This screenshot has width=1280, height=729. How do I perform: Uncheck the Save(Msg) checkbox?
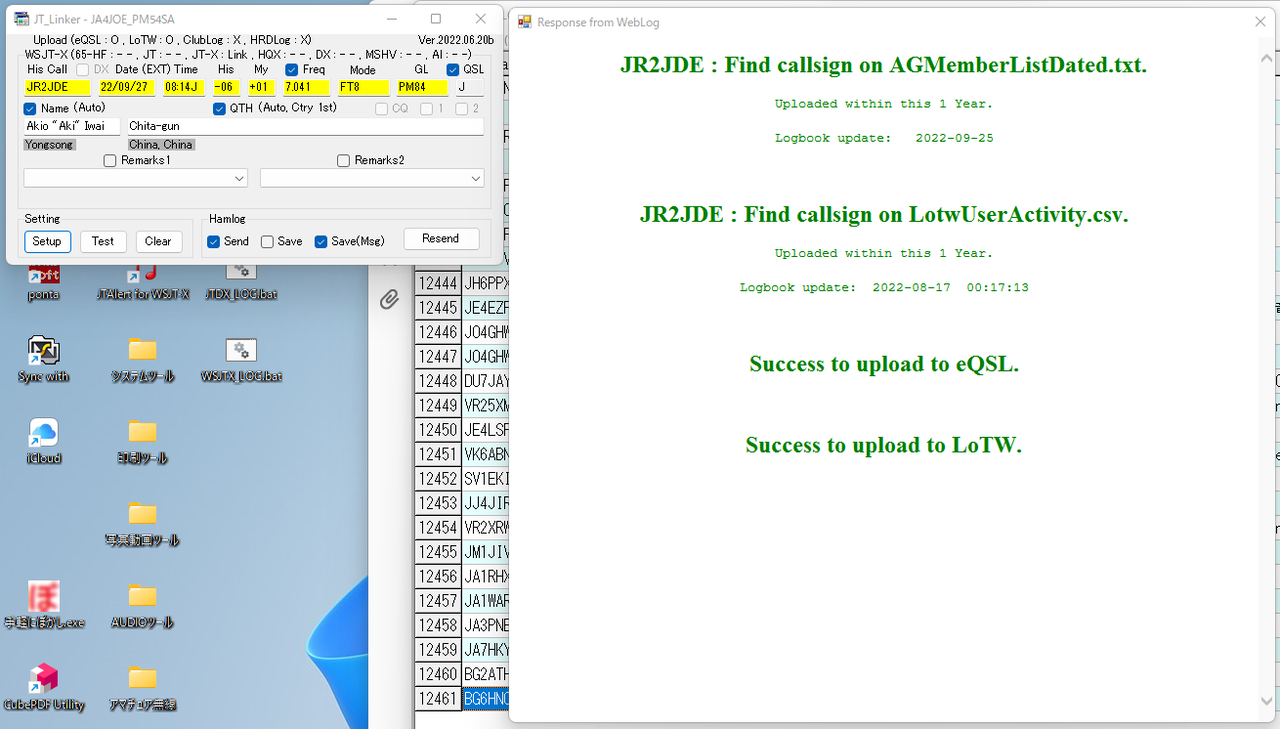(321, 241)
